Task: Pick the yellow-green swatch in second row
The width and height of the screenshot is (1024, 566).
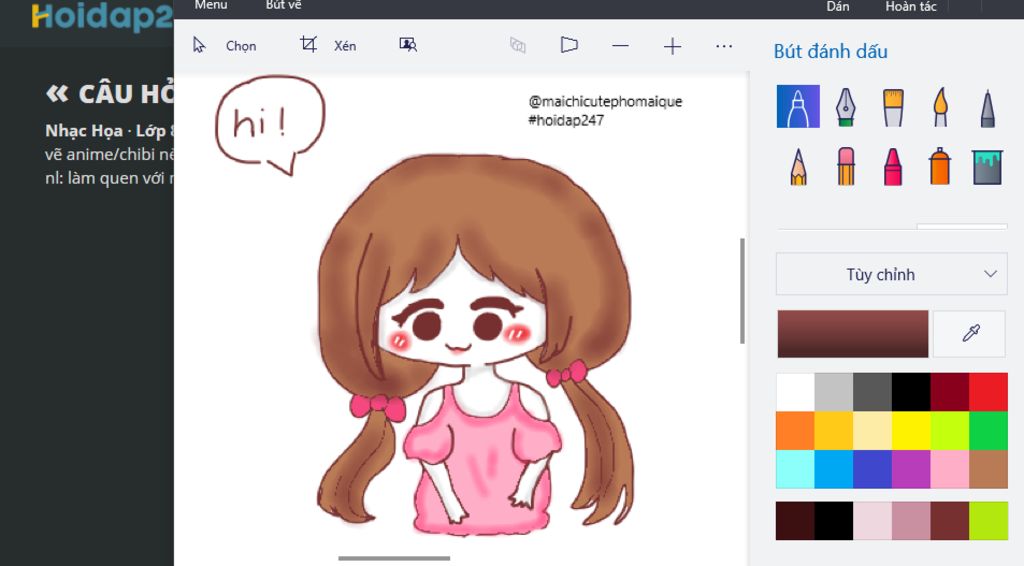Action: click(949, 430)
